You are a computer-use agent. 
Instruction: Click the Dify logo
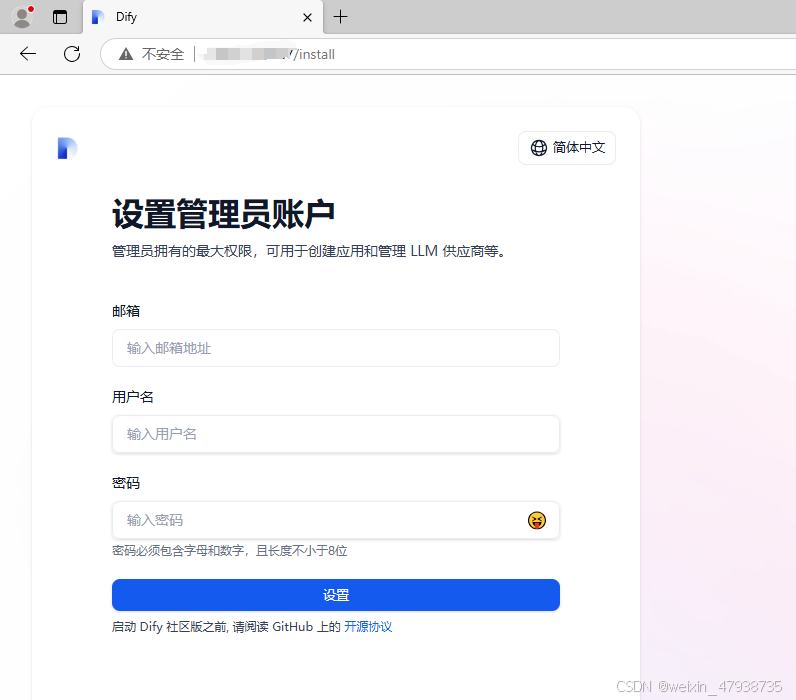67,148
